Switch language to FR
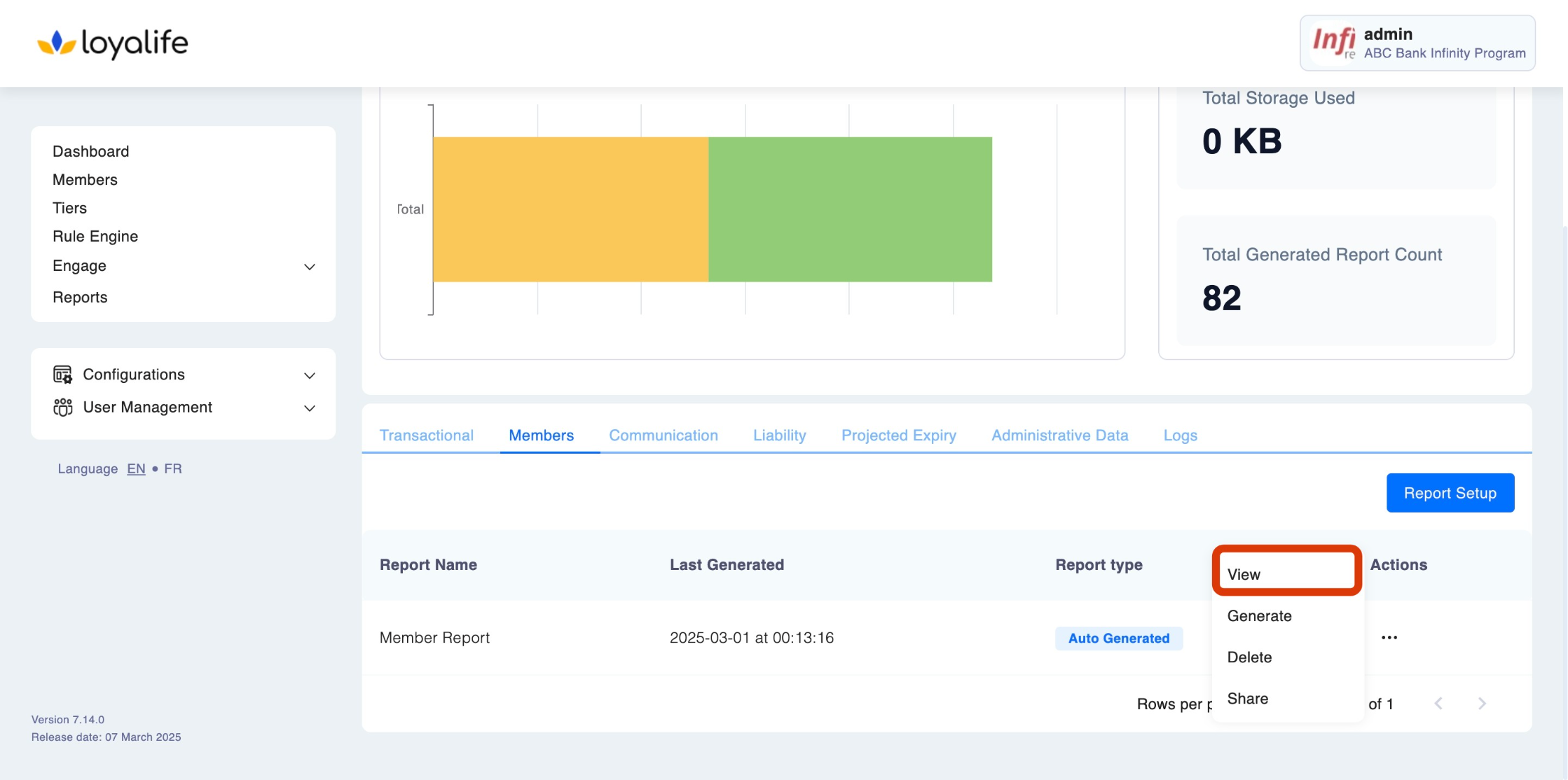 point(172,468)
